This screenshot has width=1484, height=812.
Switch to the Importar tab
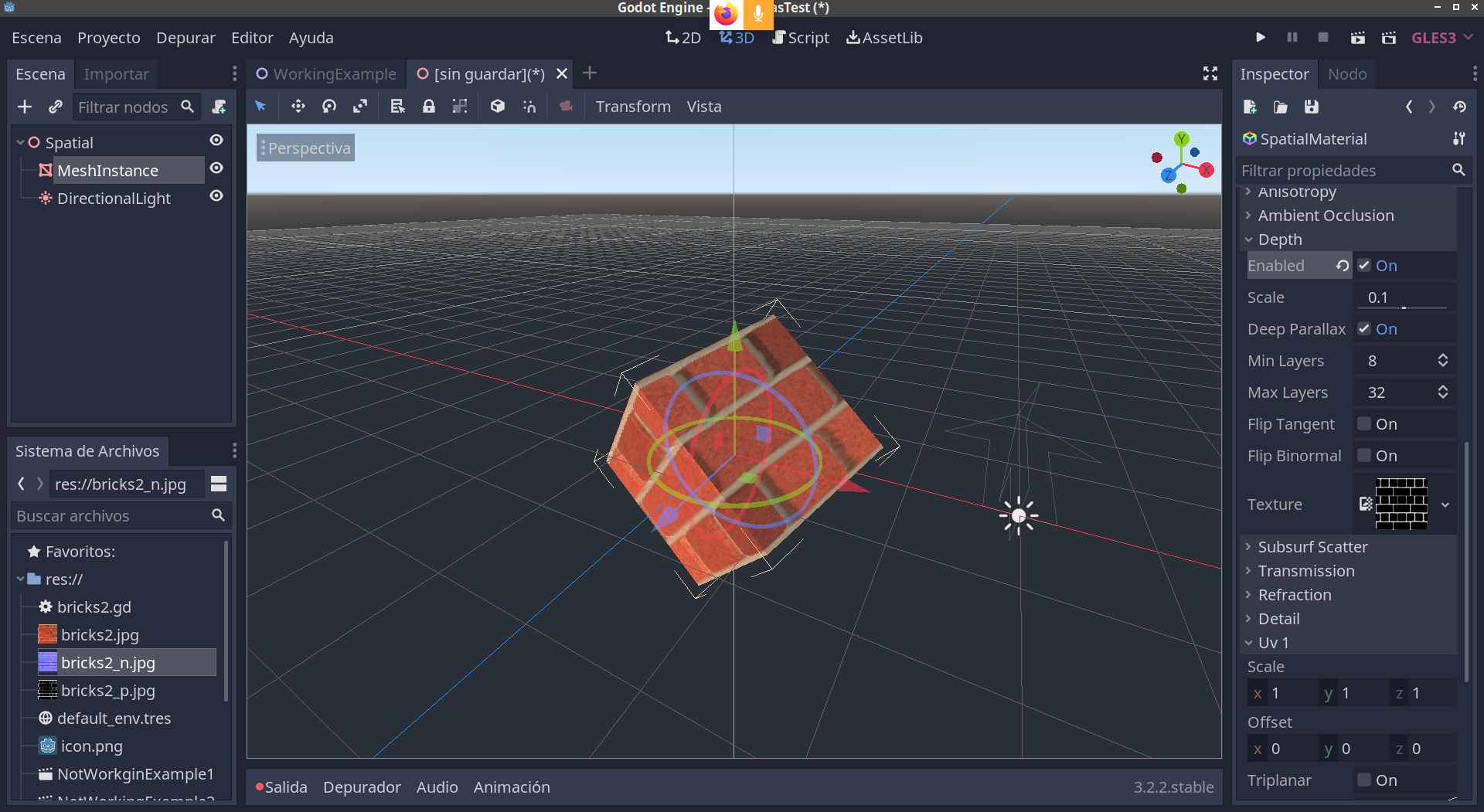[x=116, y=73]
